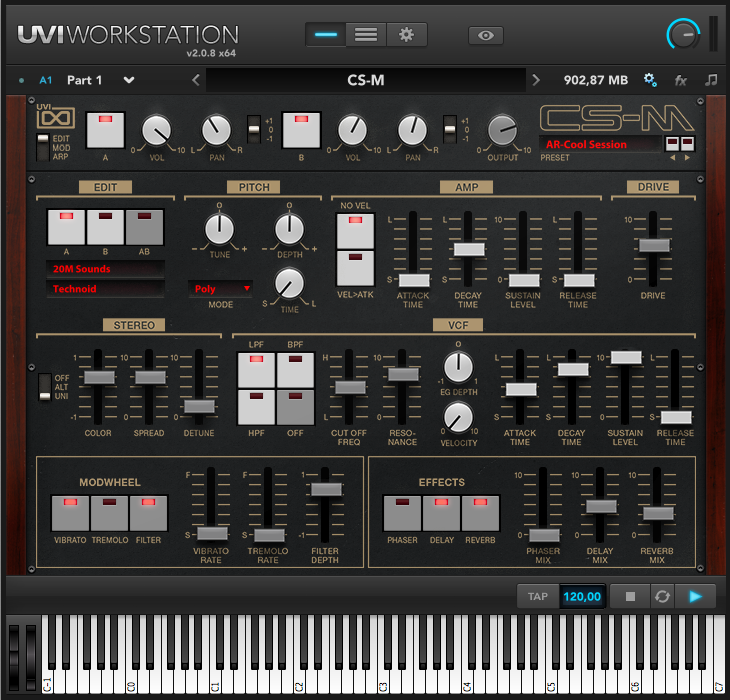Stop playback with the stop button
Viewport: 730px width, 700px height.
630,596
